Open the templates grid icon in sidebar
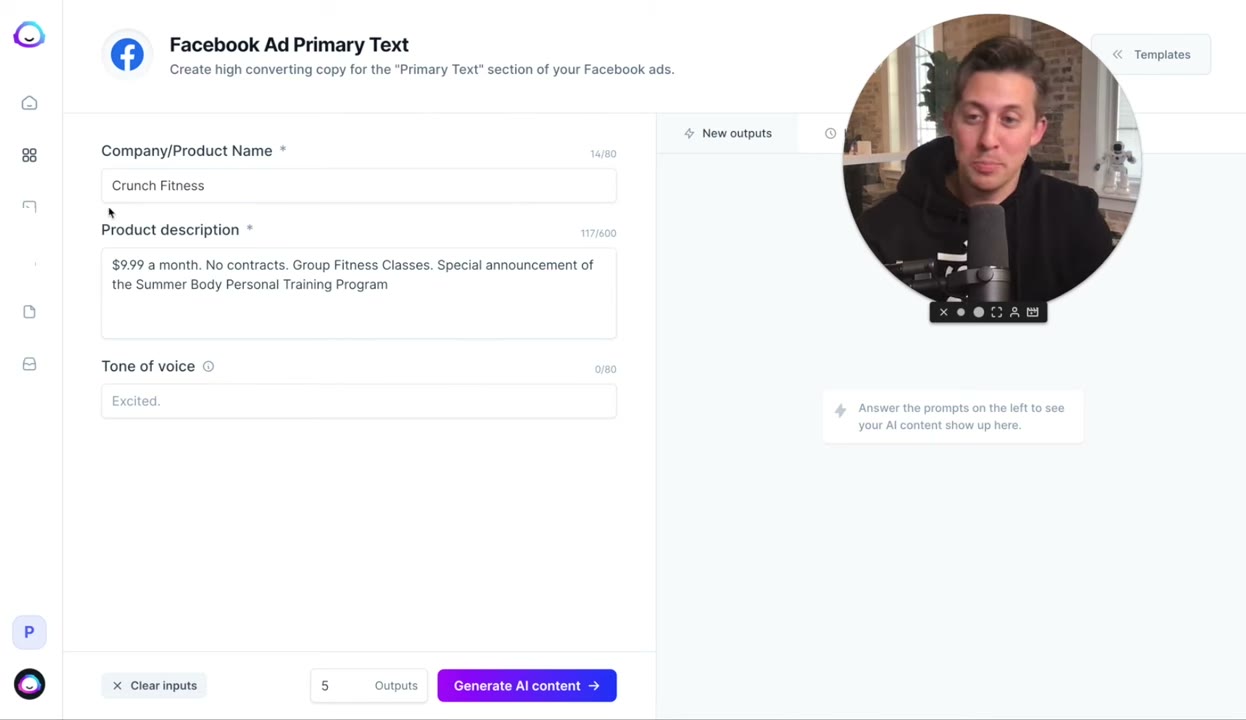Image resolution: width=1246 pixels, height=720 pixels. point(29,155)
